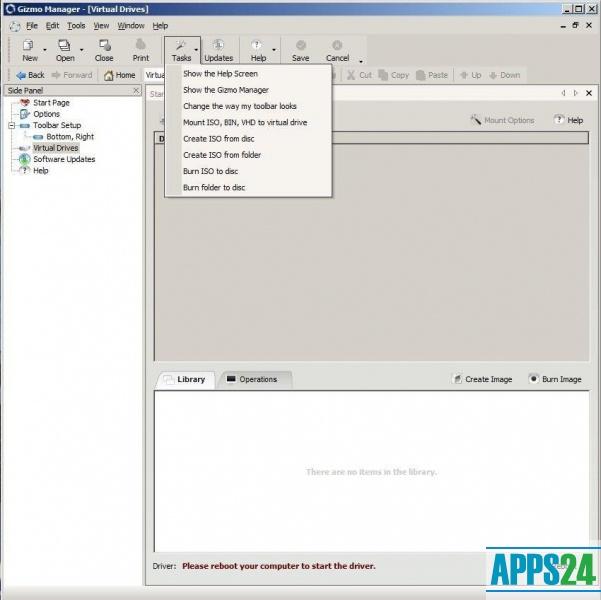Select the Toolbar Setup label in side panel
Image resolution: width=601 pixels, height=600 pixels.
coord(57,125)
